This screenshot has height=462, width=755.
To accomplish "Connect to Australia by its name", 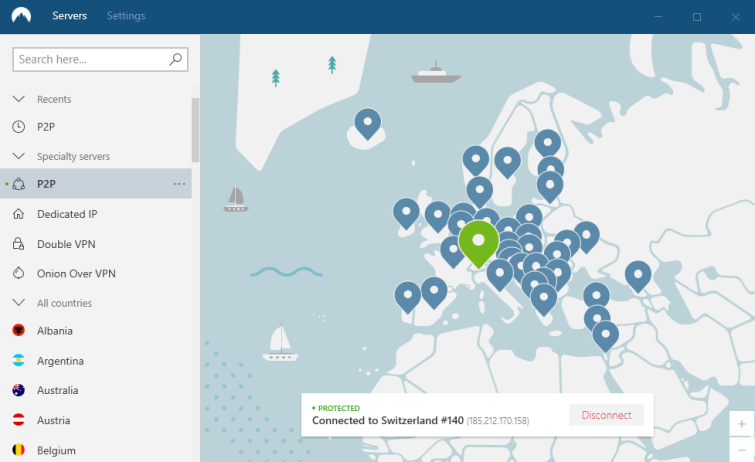I will [x=57, y=390].
